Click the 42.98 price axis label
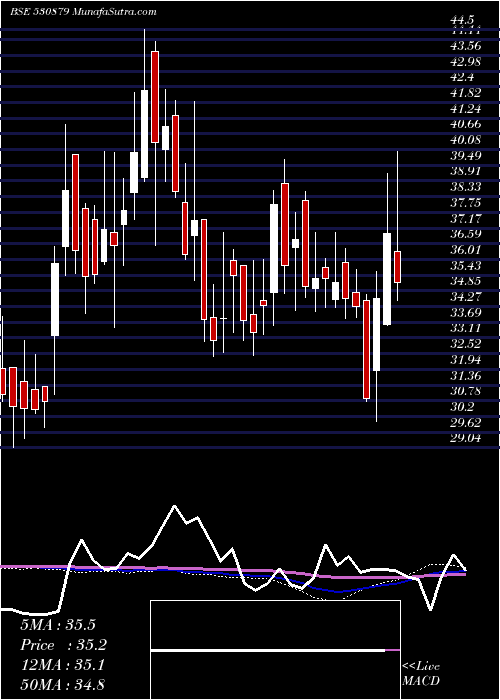Screen dimensions: 500x700 tap(465, 61)
